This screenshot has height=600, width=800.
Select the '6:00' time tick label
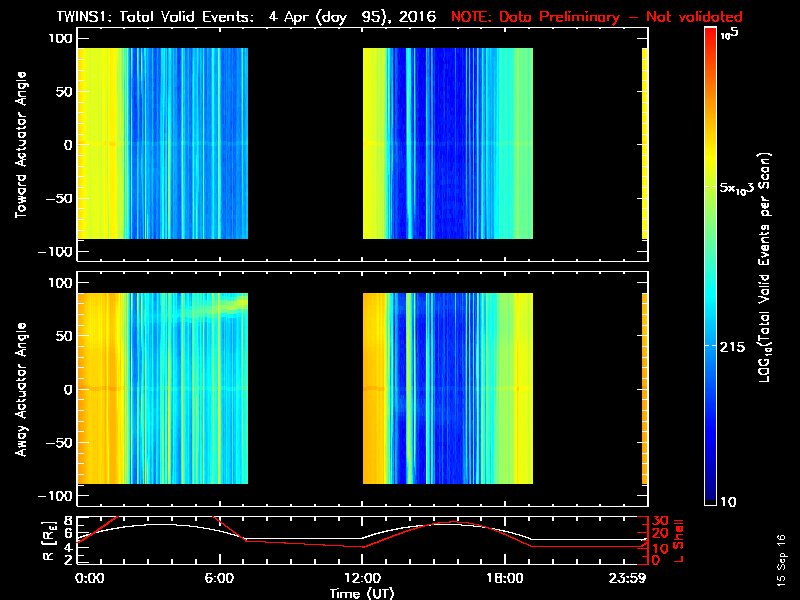coord(219,579)
